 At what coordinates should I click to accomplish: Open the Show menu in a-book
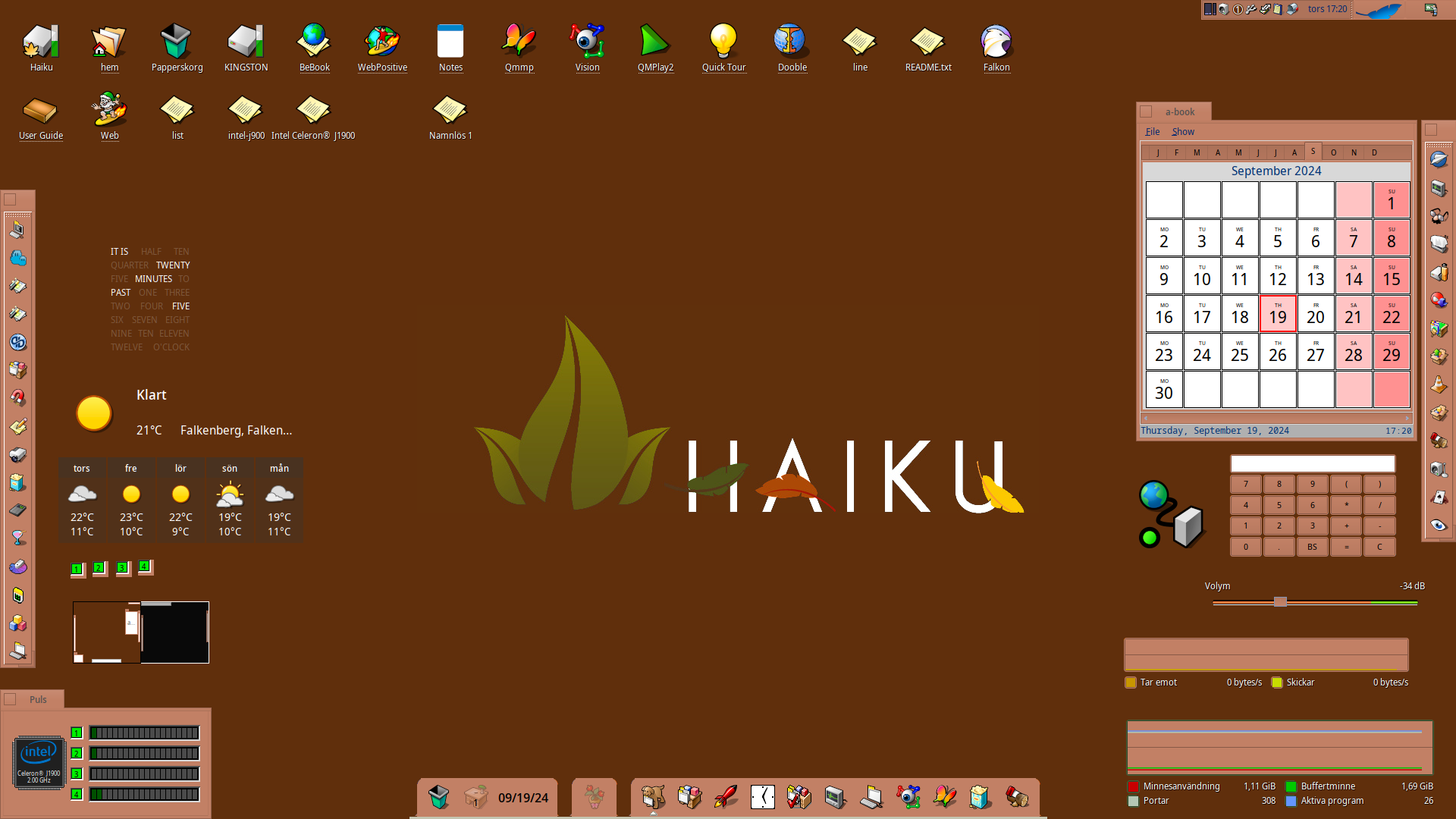1183,132
